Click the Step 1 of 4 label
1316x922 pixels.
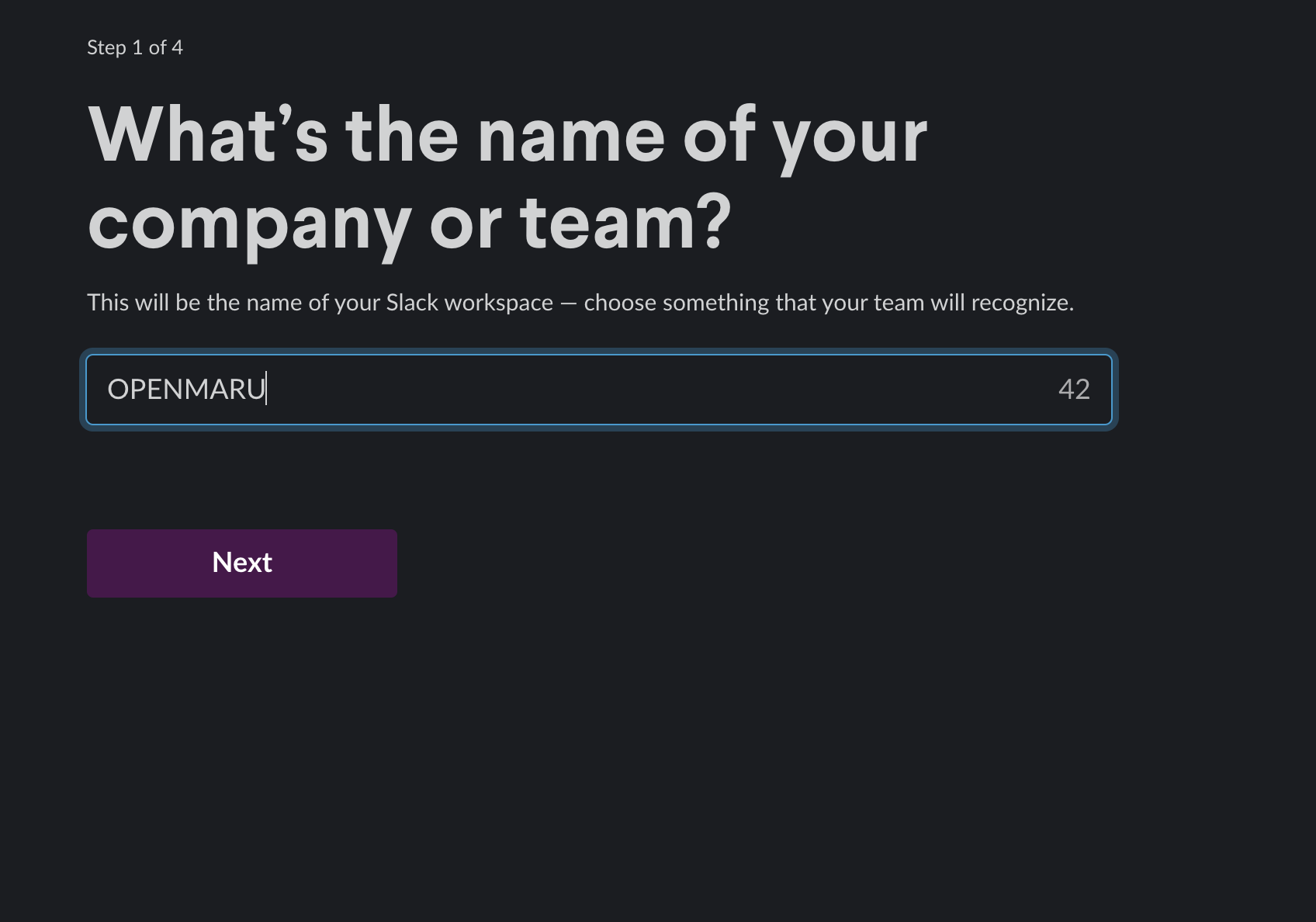point(135,48)
